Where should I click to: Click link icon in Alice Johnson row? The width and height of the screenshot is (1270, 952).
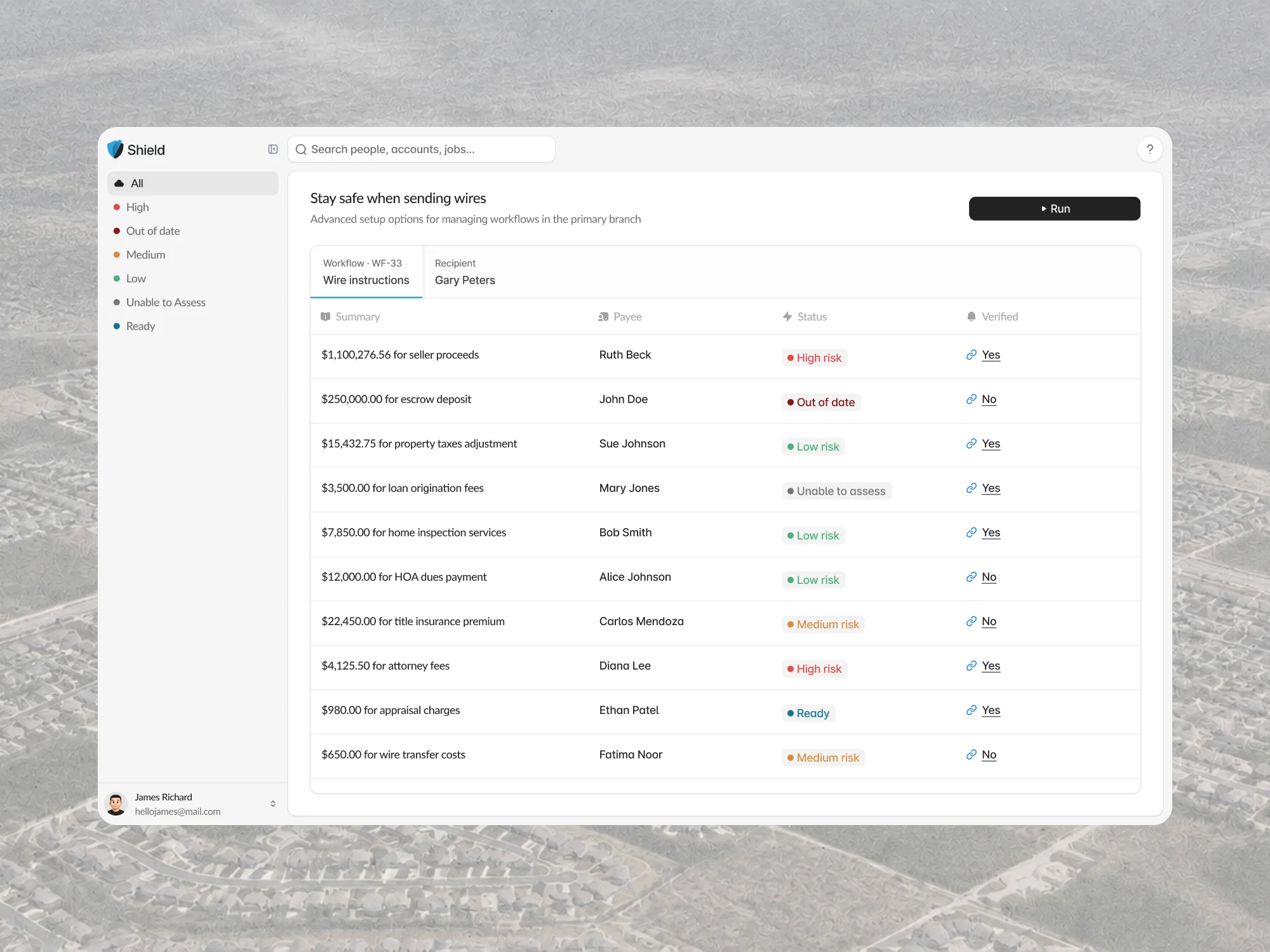[x=972, y=577]
